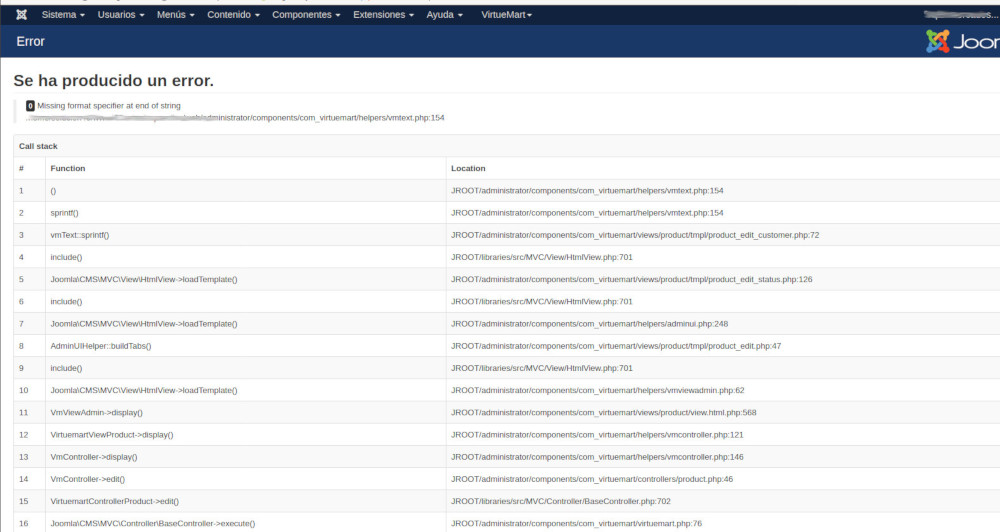
Task: Select 'Missing format specifier at end of string' text
Action: point(109,106)
